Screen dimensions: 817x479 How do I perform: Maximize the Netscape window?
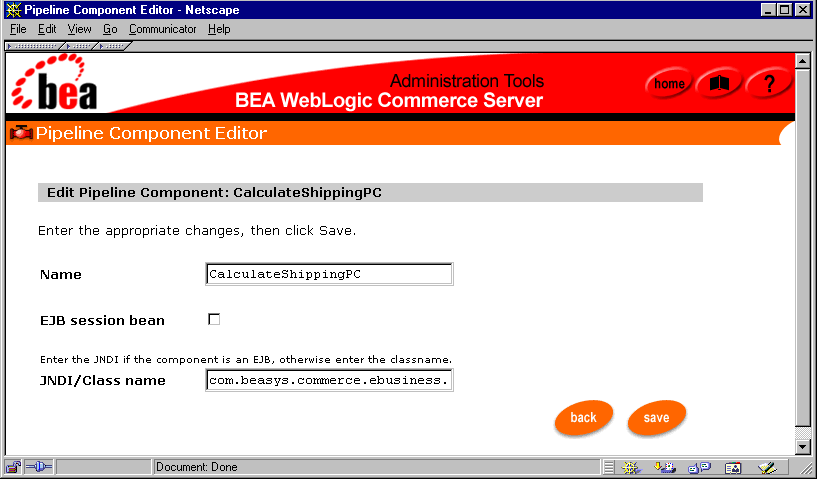point(785,10)
